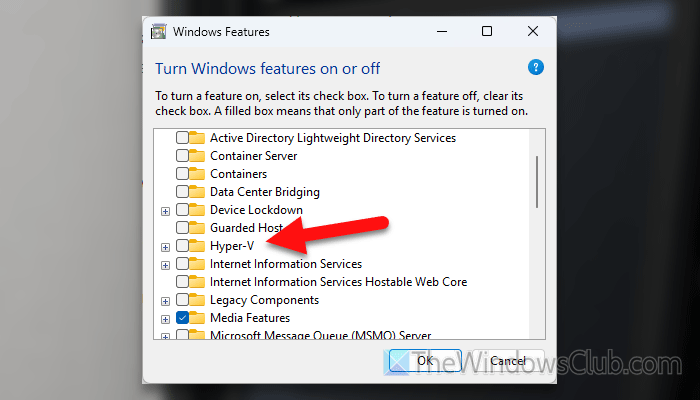Close the Windows Features dialog
Viewport: 700px width, 400px height.
532,32
